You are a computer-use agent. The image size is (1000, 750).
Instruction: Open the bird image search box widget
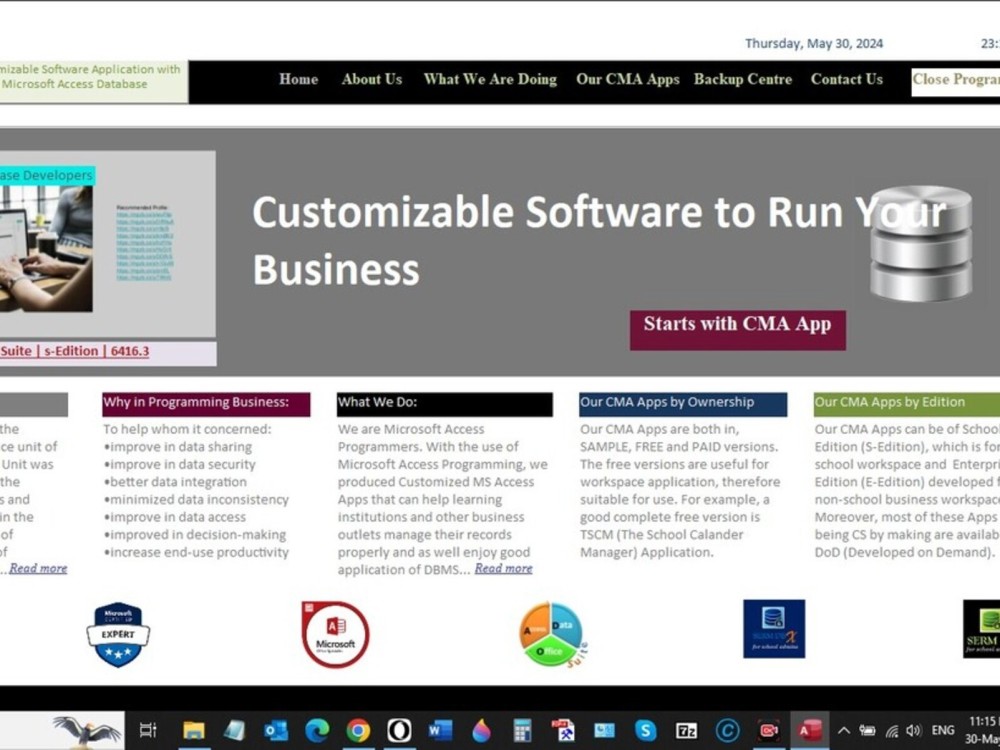[62, 731]
